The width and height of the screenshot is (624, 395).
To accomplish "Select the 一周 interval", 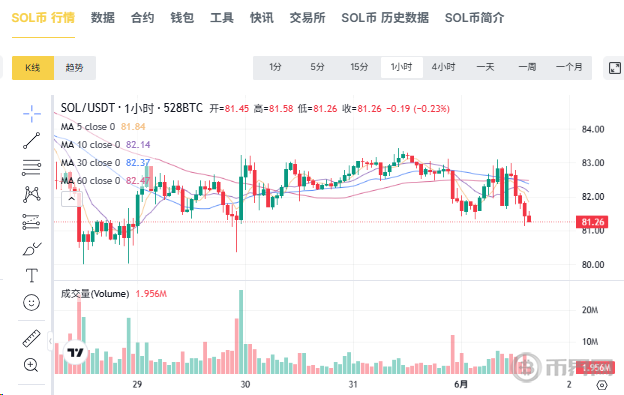I will 527,67.
